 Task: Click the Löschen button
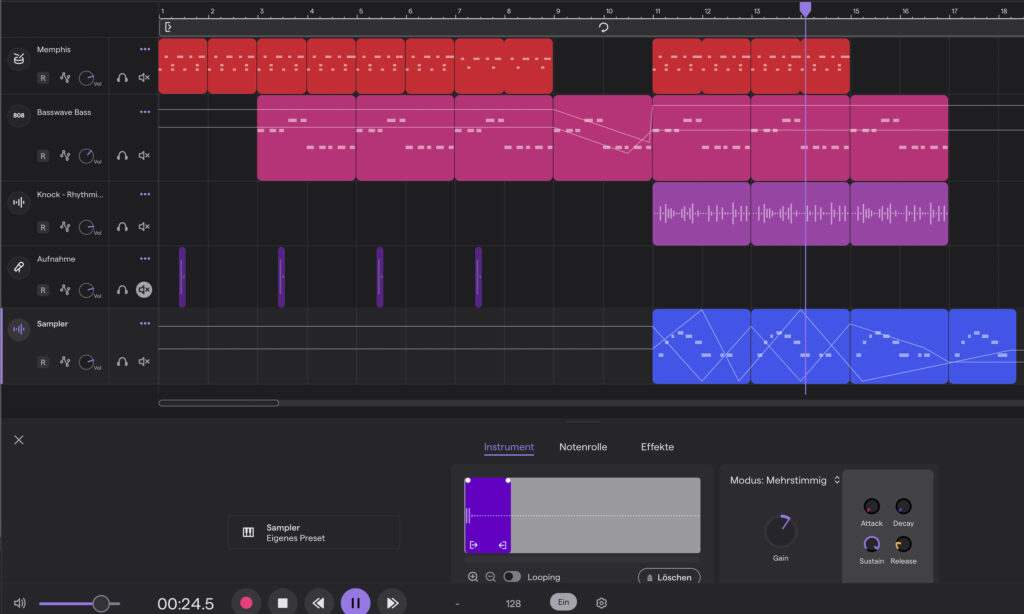coord(669,577)
